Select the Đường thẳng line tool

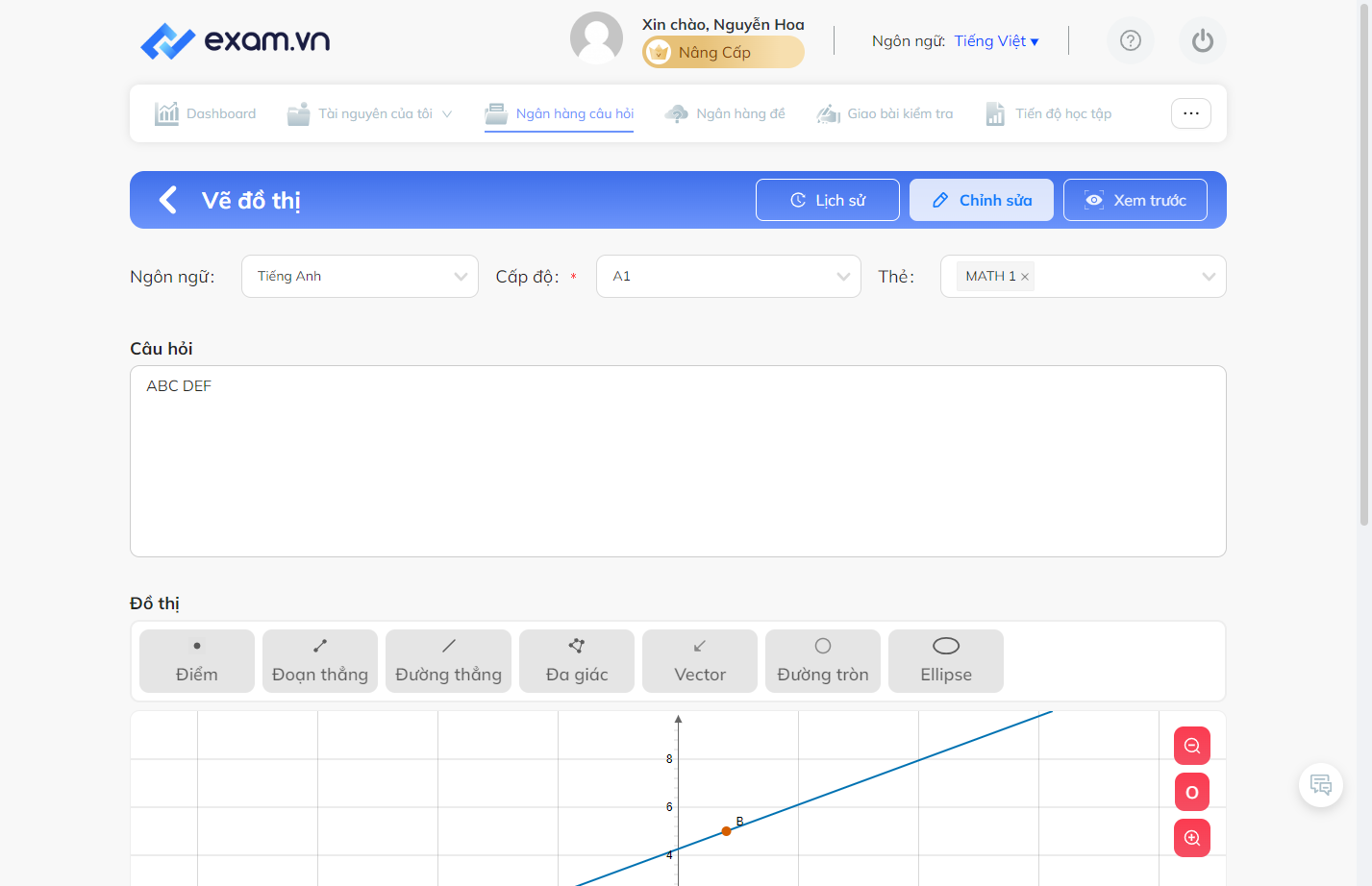pos(448,661)
